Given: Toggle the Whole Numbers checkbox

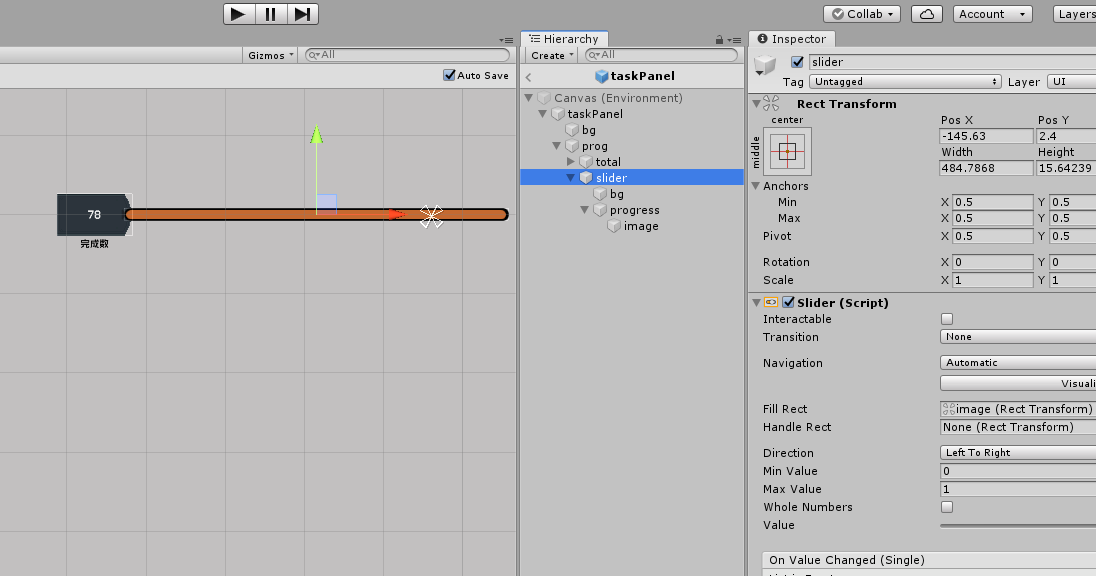Looking at the screenshot, I should [x=947, y=507].
